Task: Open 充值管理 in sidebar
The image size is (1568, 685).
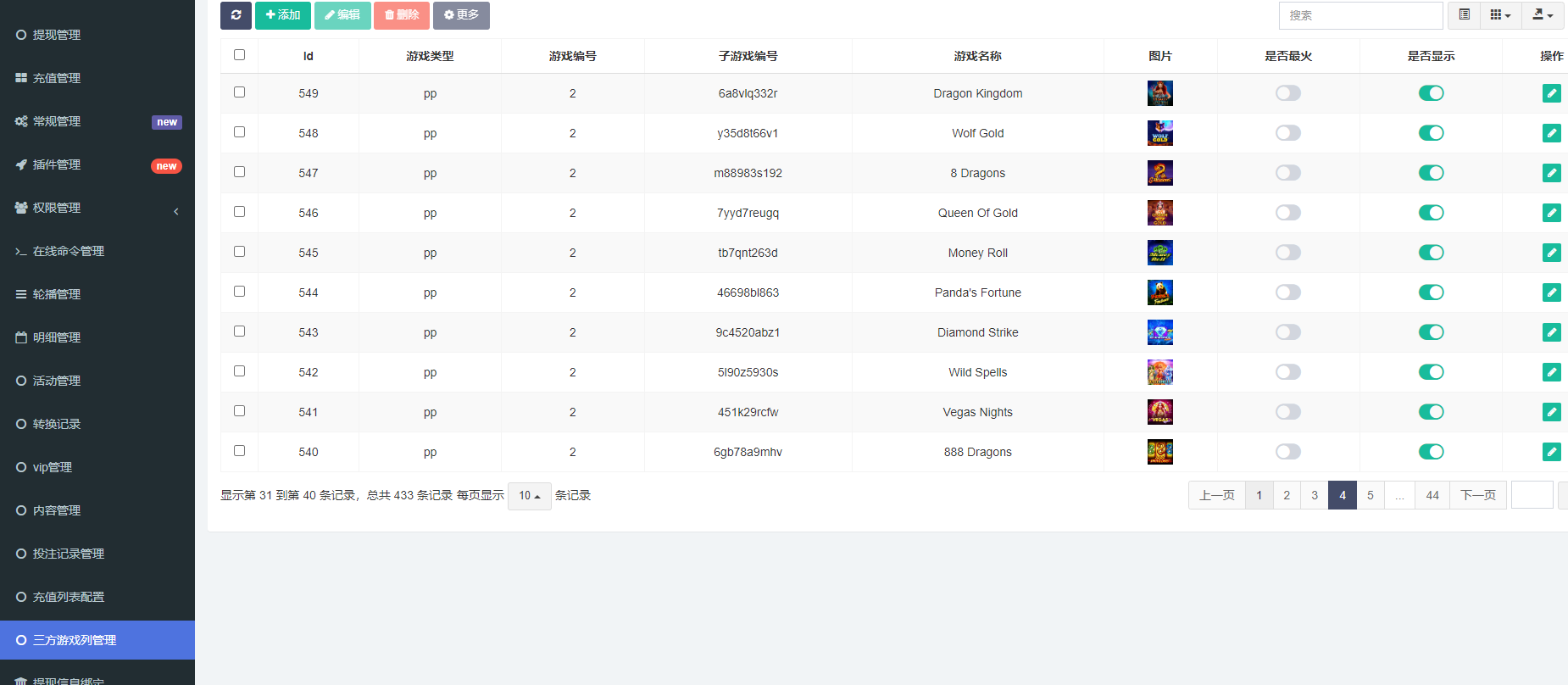Action: 97,78
